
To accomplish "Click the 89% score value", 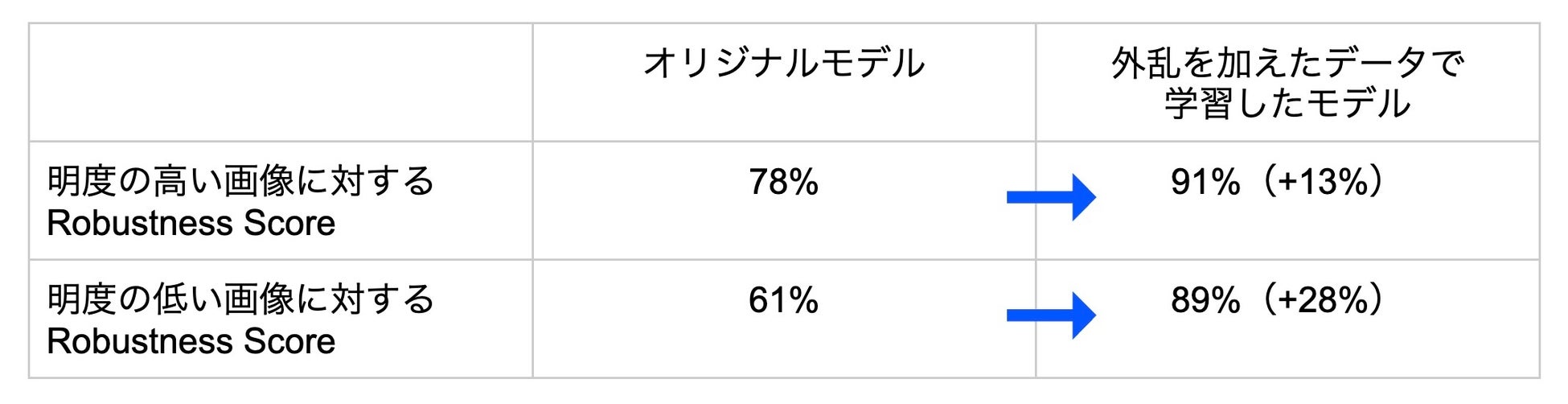I will 1205,300.
